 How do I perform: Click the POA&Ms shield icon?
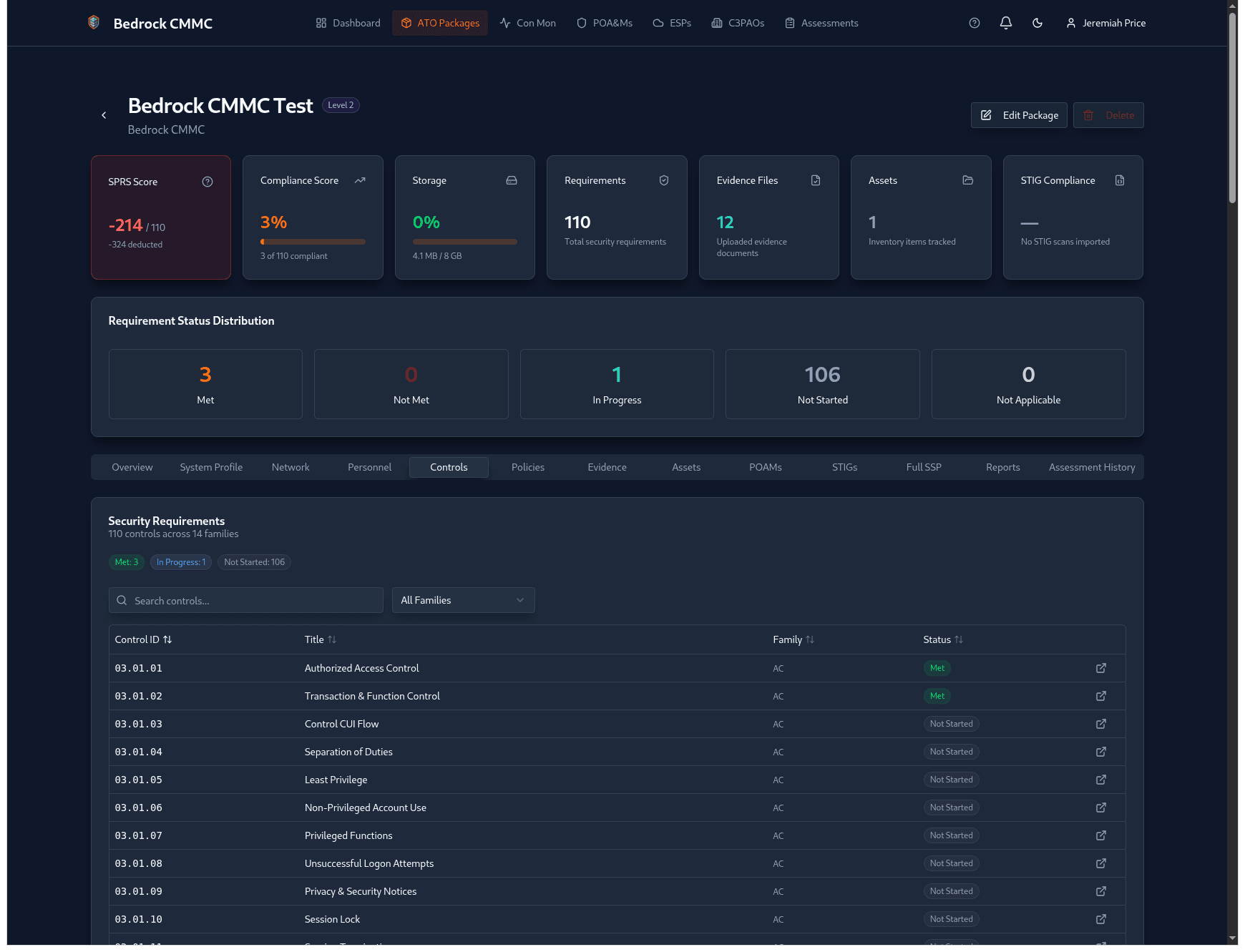pos(581,23)
